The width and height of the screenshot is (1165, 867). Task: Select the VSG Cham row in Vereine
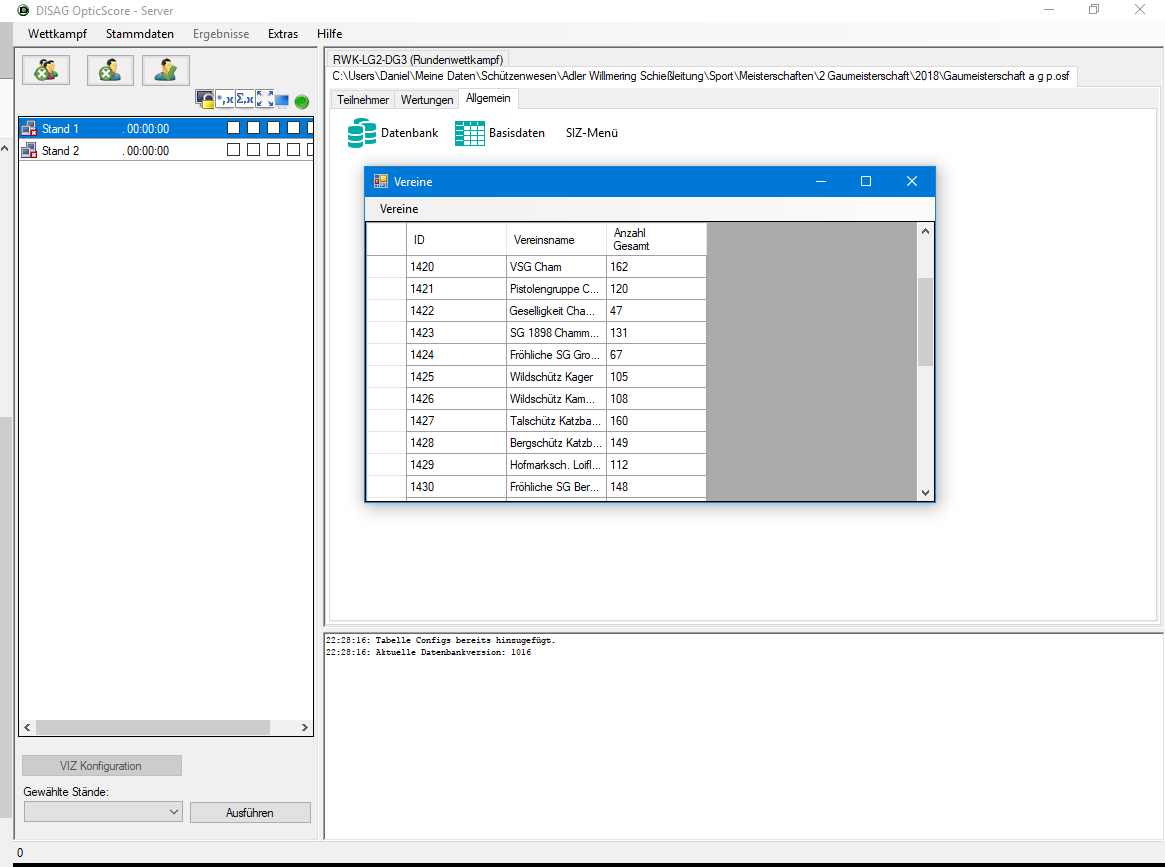(x=556, y=267)
